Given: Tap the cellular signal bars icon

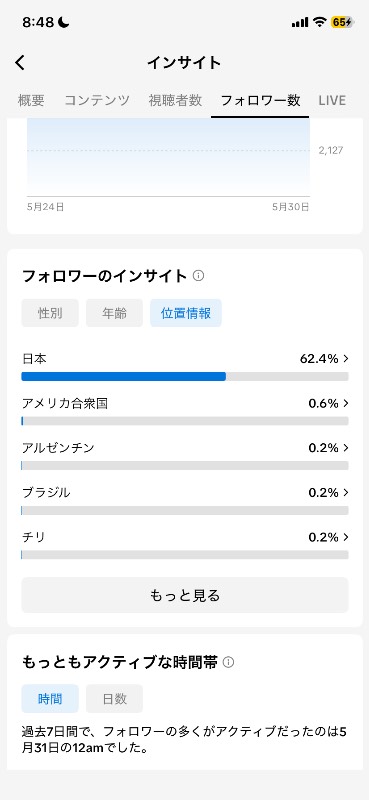Looking at the screenshot, I should pyautogui.click(x=300, y=22).
